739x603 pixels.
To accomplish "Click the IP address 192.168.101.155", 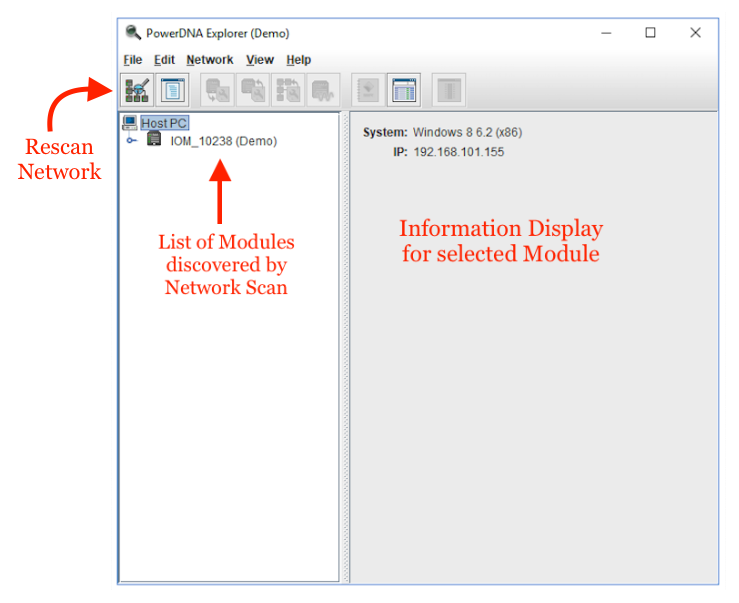I will (459, 152).
